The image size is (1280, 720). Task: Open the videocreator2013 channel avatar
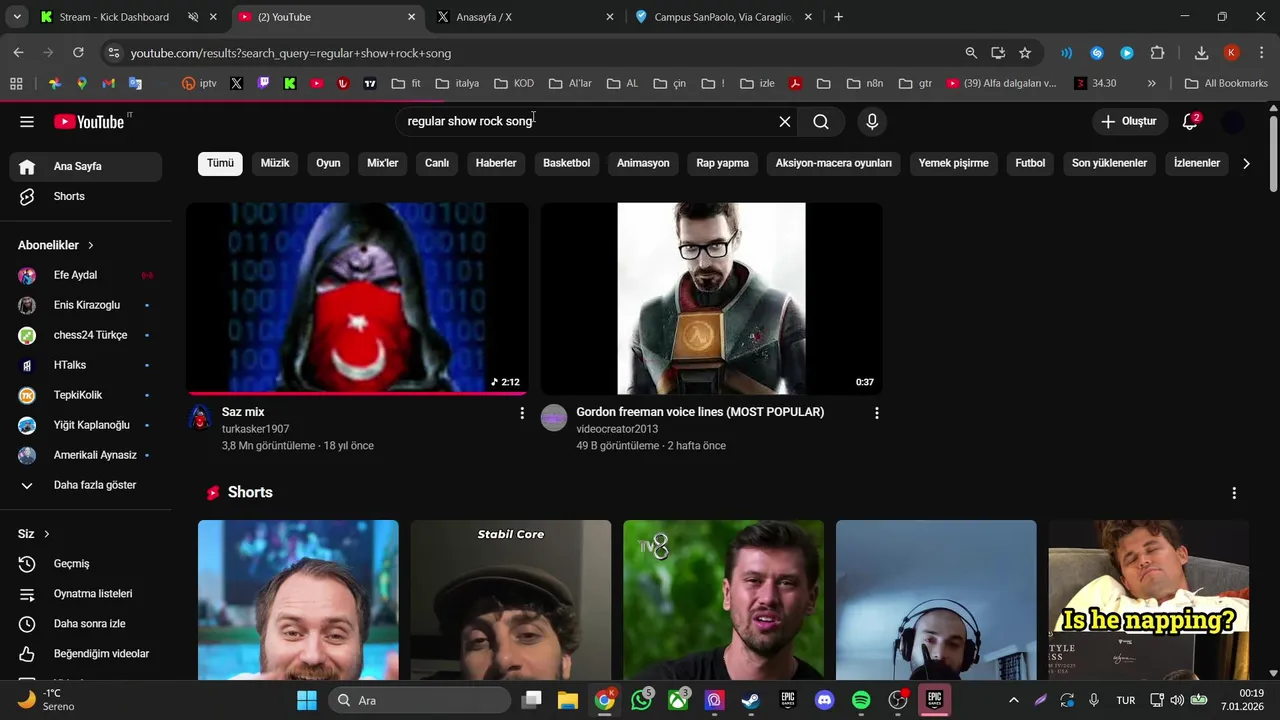point(554,418)
